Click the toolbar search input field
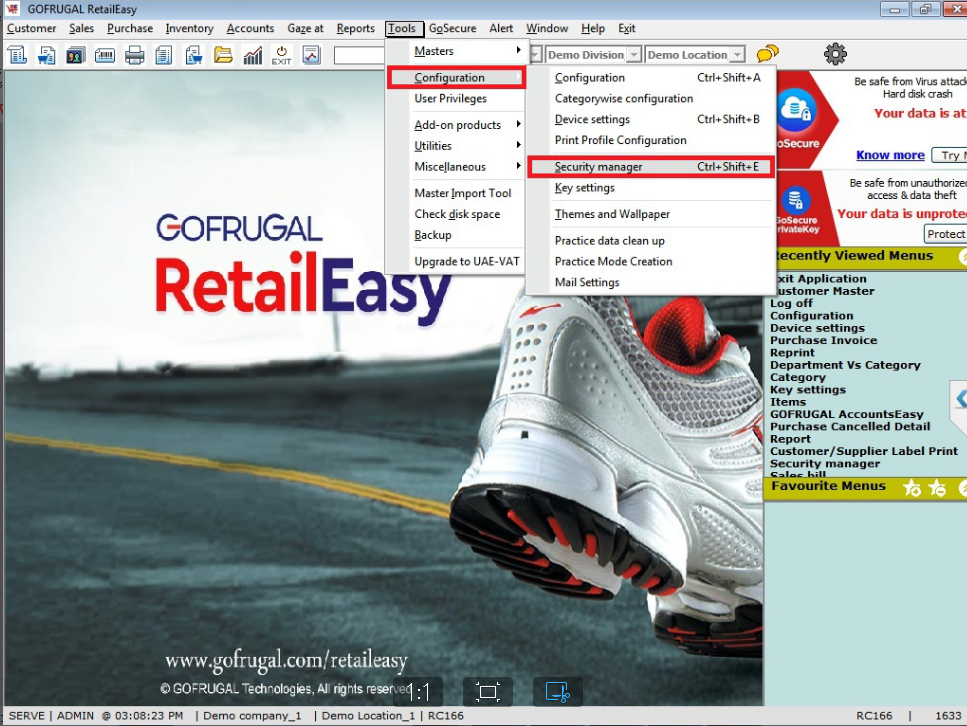 pos(359,55)
